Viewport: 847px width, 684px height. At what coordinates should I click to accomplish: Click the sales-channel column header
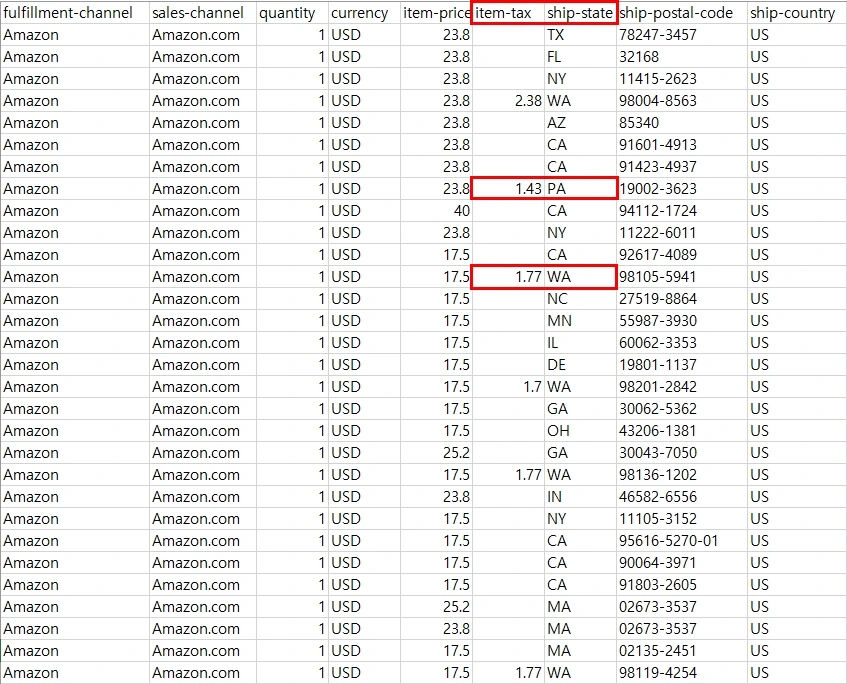click(197, 13)
